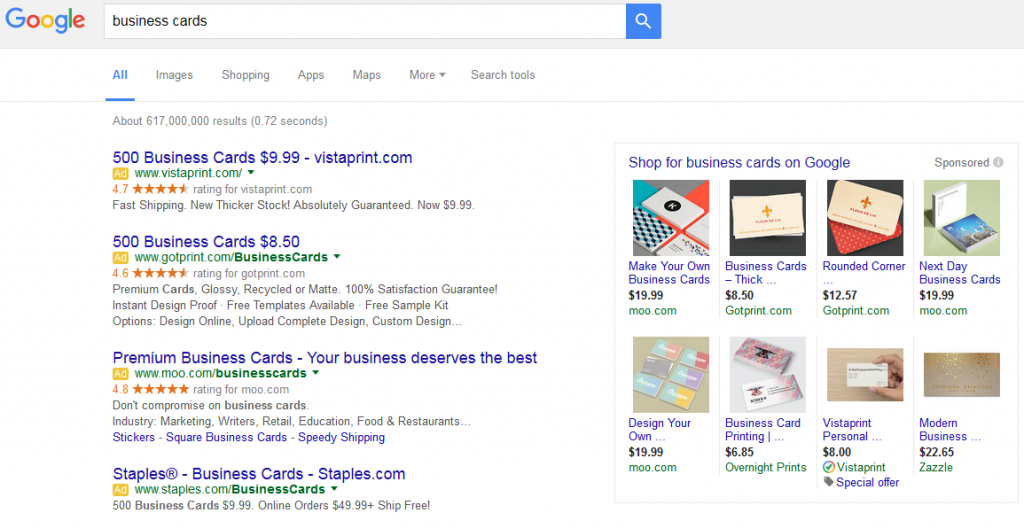Click 'Design Your Own' product title
The height and width of the screenshot is (529, 1024).
click(x=659, y=430)
